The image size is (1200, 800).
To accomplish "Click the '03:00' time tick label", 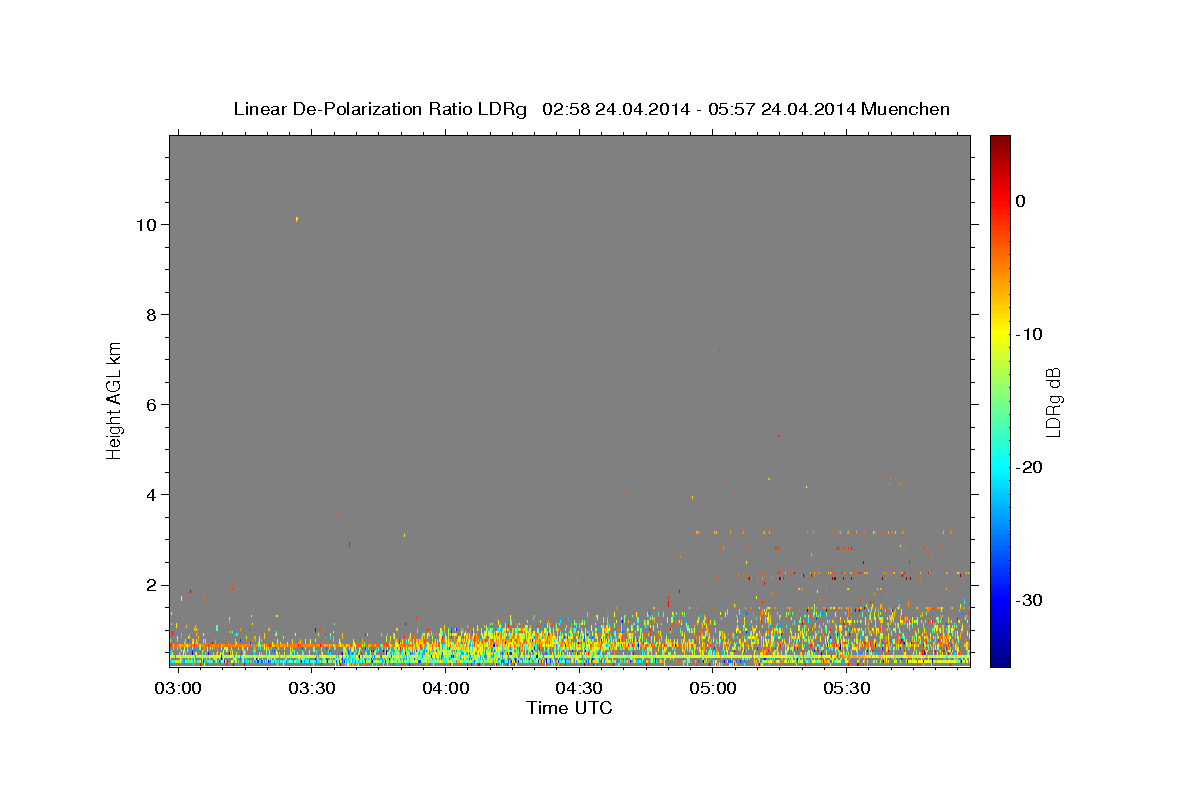I will pos(178,689).
